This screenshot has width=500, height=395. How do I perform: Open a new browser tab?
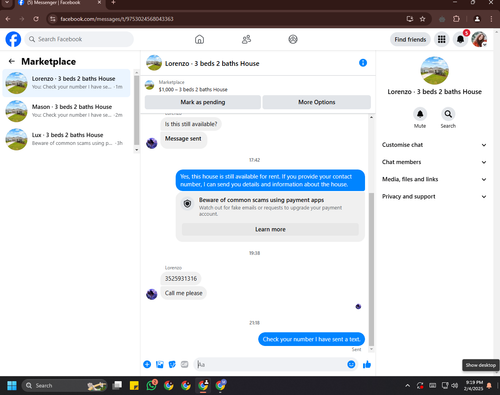(x=113, y=3)
